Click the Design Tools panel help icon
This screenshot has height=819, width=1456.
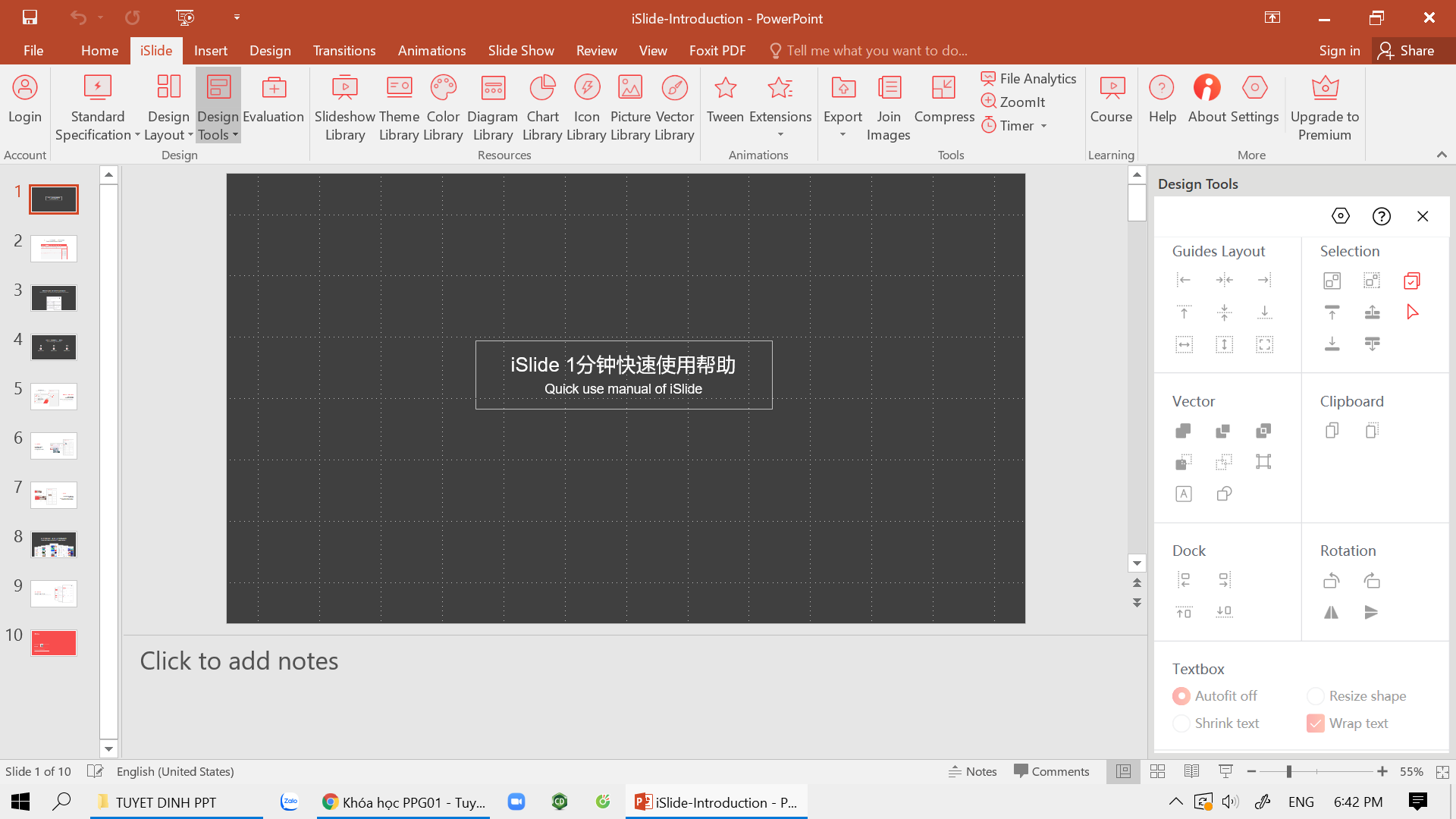[1382, 216]
